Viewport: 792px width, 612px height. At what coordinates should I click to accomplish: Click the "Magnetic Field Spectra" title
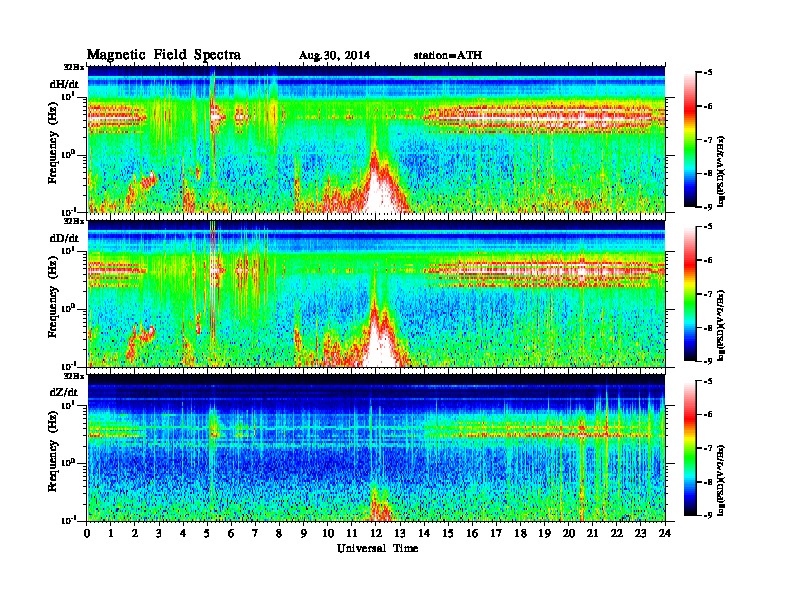163,55
